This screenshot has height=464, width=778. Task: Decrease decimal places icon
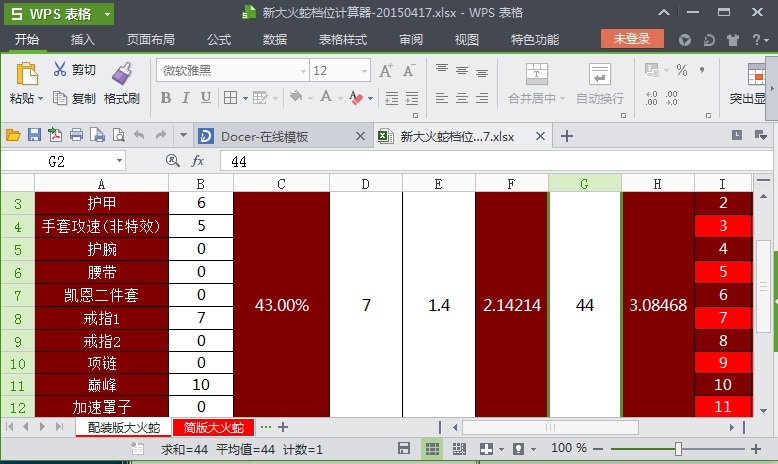671,98
